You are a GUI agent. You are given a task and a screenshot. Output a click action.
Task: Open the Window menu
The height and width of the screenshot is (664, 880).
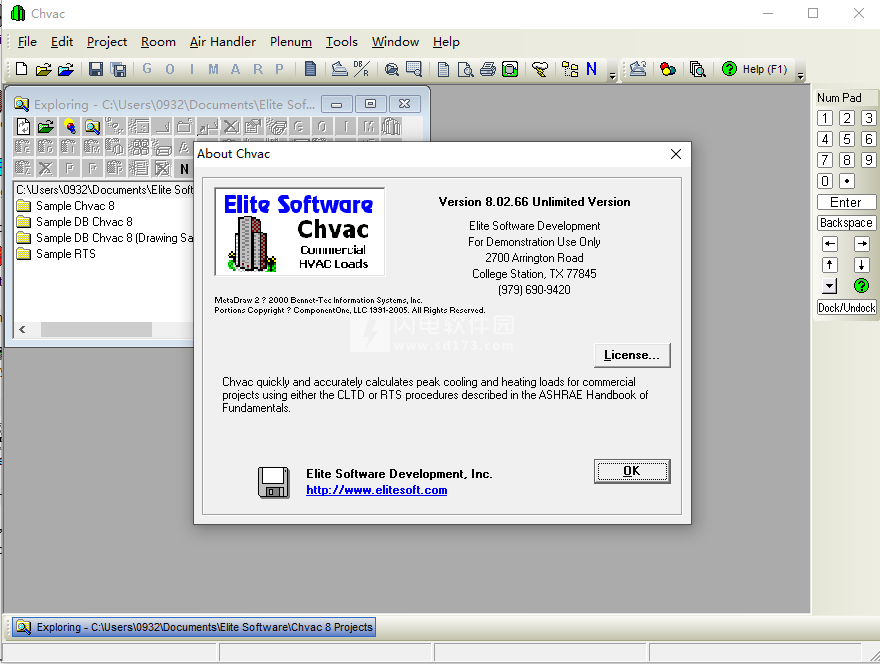pos(395,42)
